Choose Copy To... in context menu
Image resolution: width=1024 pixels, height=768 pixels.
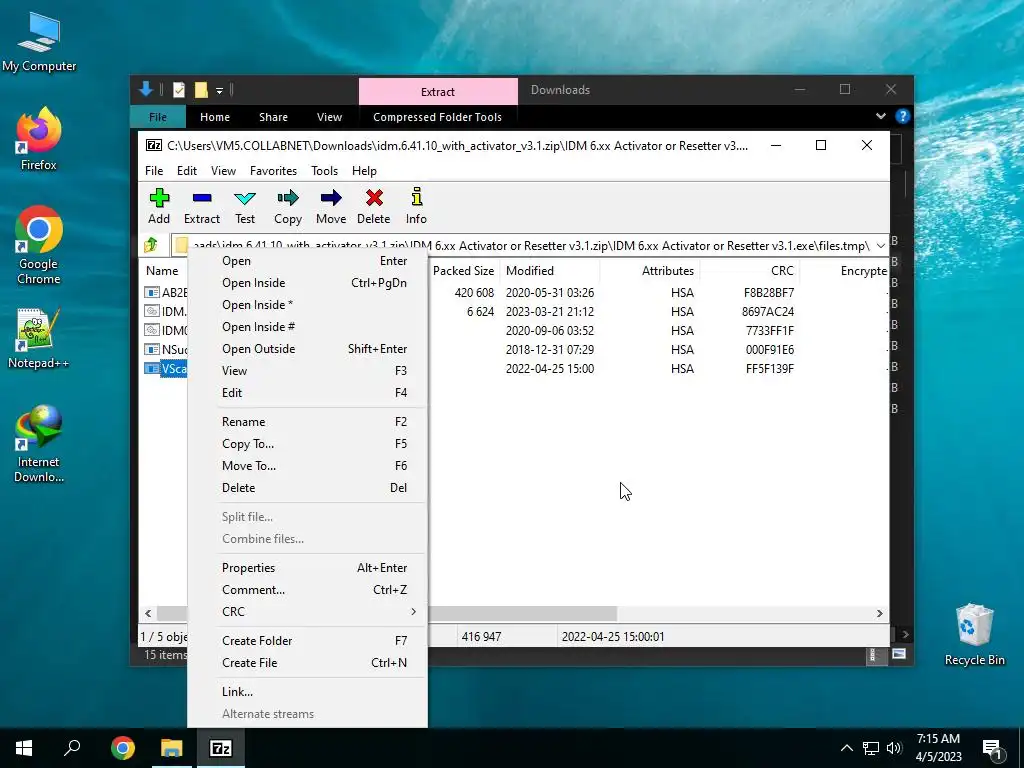coord(314,444)
